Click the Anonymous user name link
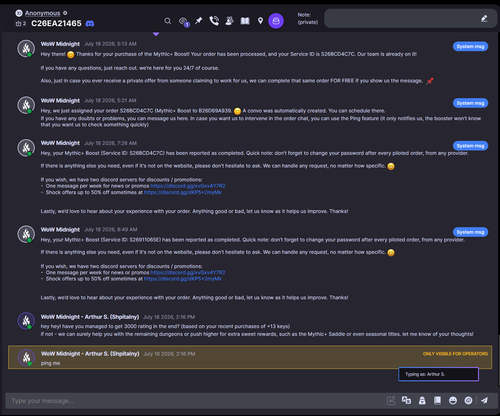 (x=42, y=13)
